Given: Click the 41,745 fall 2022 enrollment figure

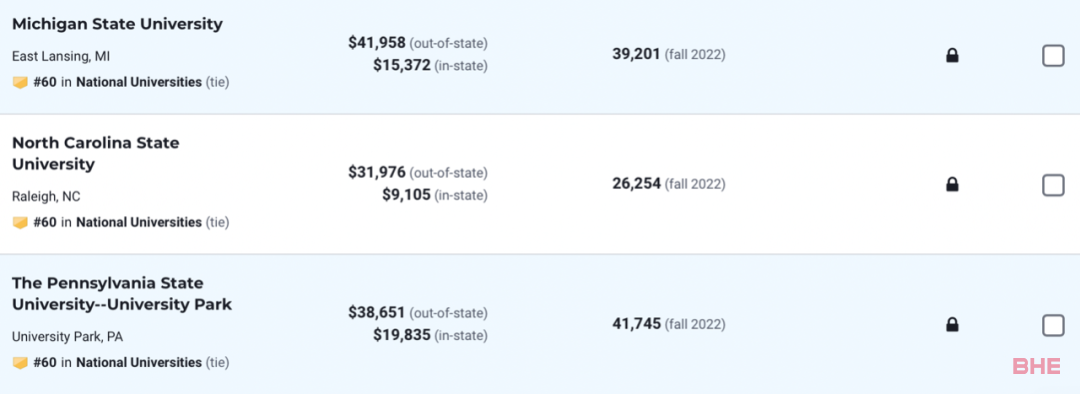Looking at the screenshot, I should click(x=636, y=324).
